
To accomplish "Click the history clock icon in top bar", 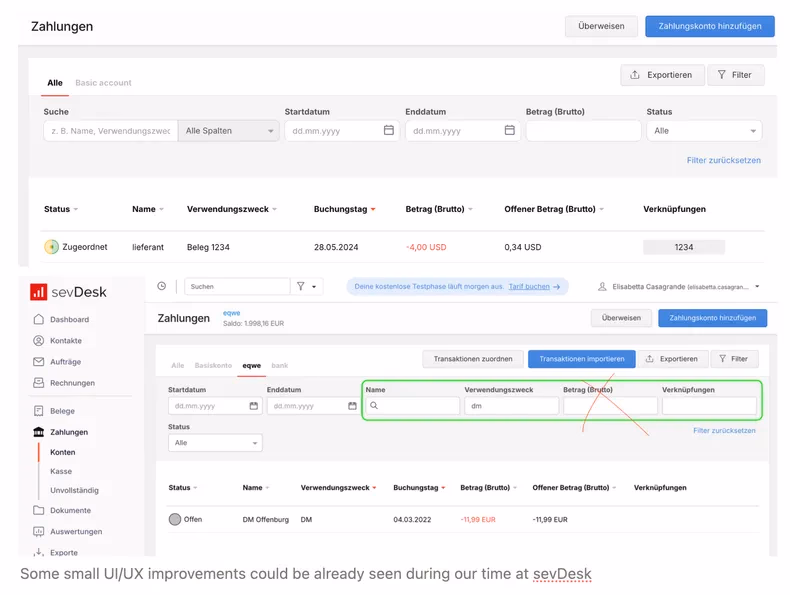I will click(161, 286).
